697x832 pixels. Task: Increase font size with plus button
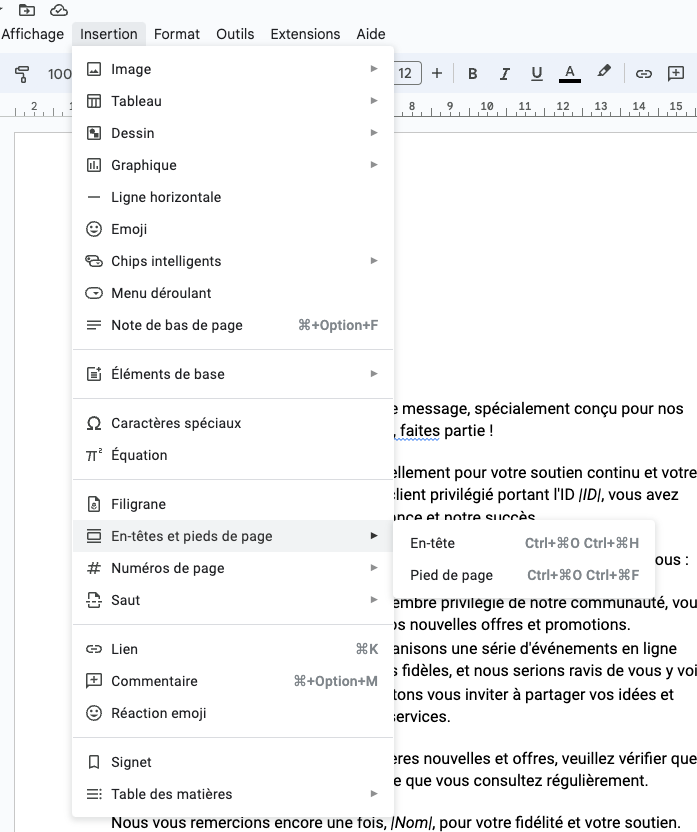[437, 73]
